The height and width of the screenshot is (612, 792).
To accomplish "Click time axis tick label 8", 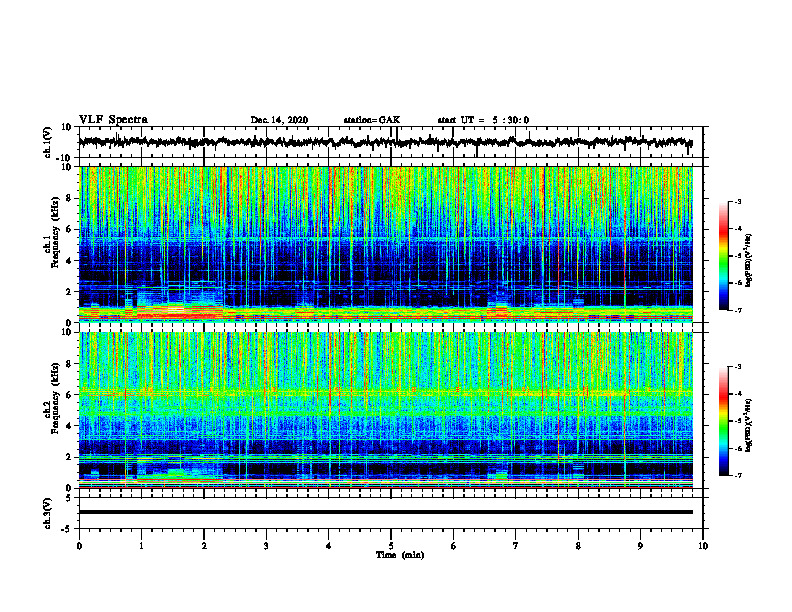I will tap(578, 546).
